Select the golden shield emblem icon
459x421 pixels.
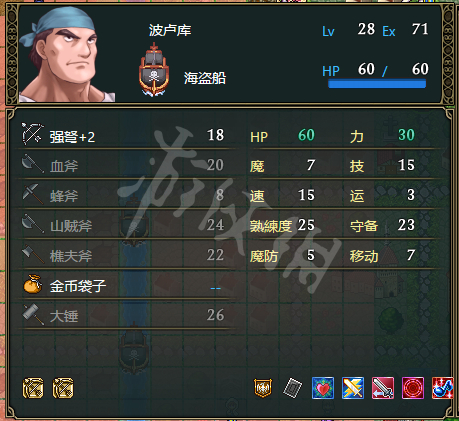pos(263,388)
